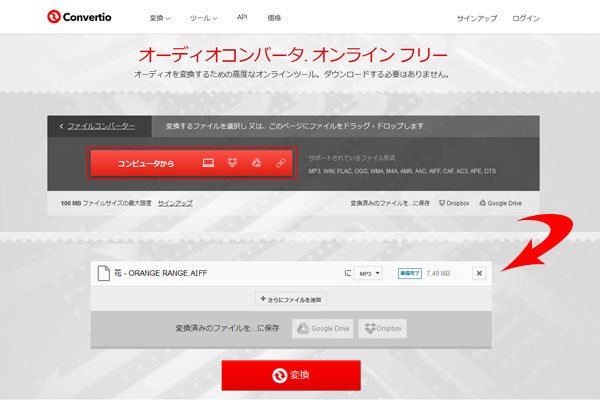Open the API page from top navigation
Viewport: 600px width, 400px height.
click(x=242, y=18)
